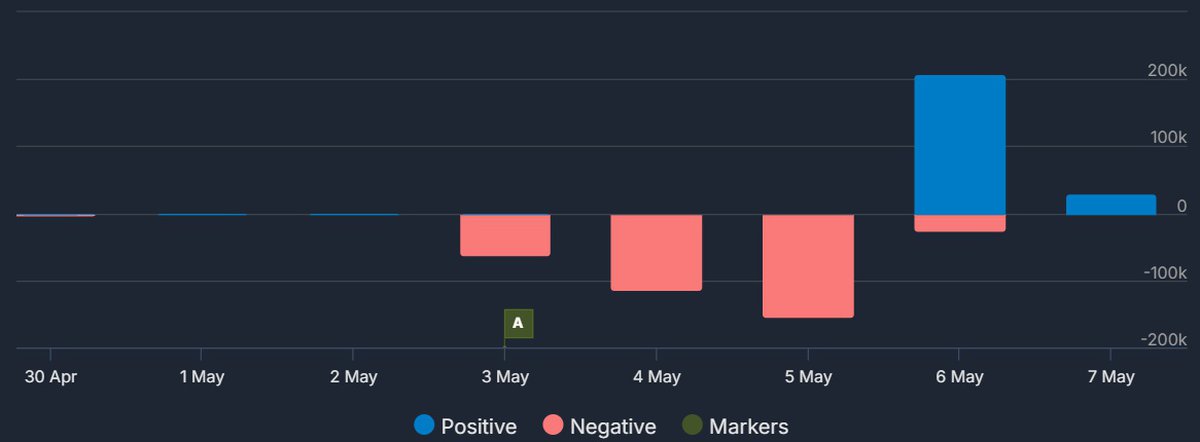
Task: Click the green marker A flag
Action: (518, 323)
